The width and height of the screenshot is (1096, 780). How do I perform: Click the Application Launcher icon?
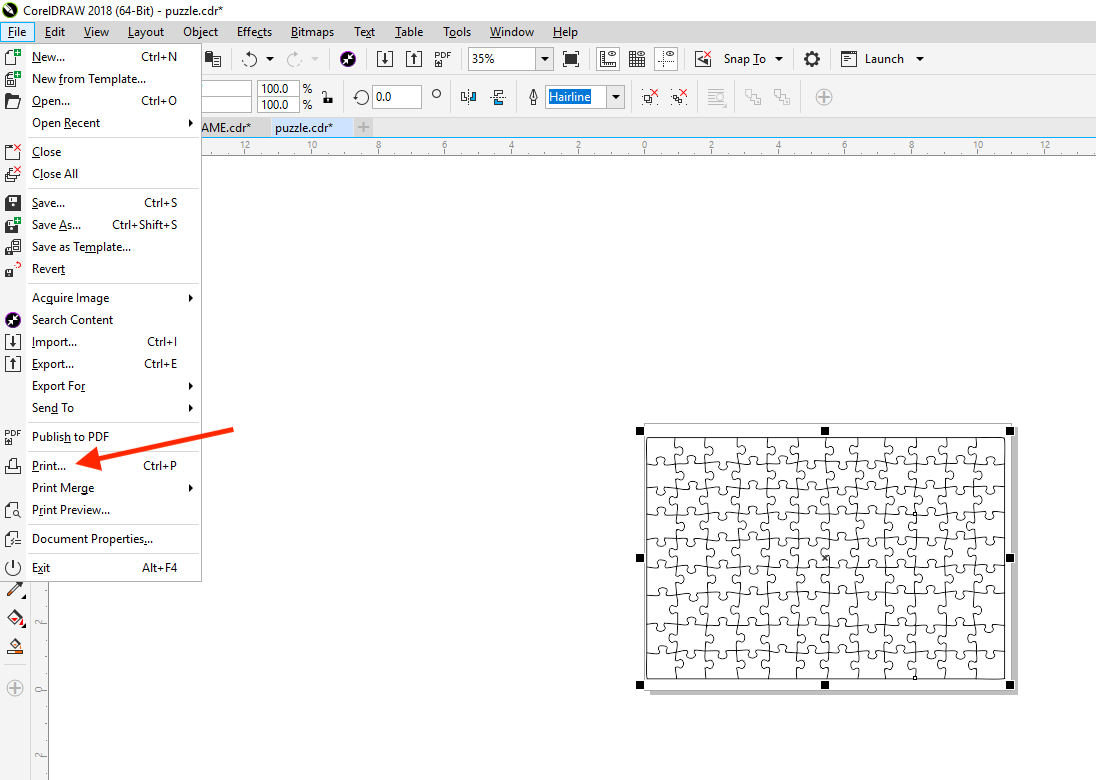tap(849, 59)
